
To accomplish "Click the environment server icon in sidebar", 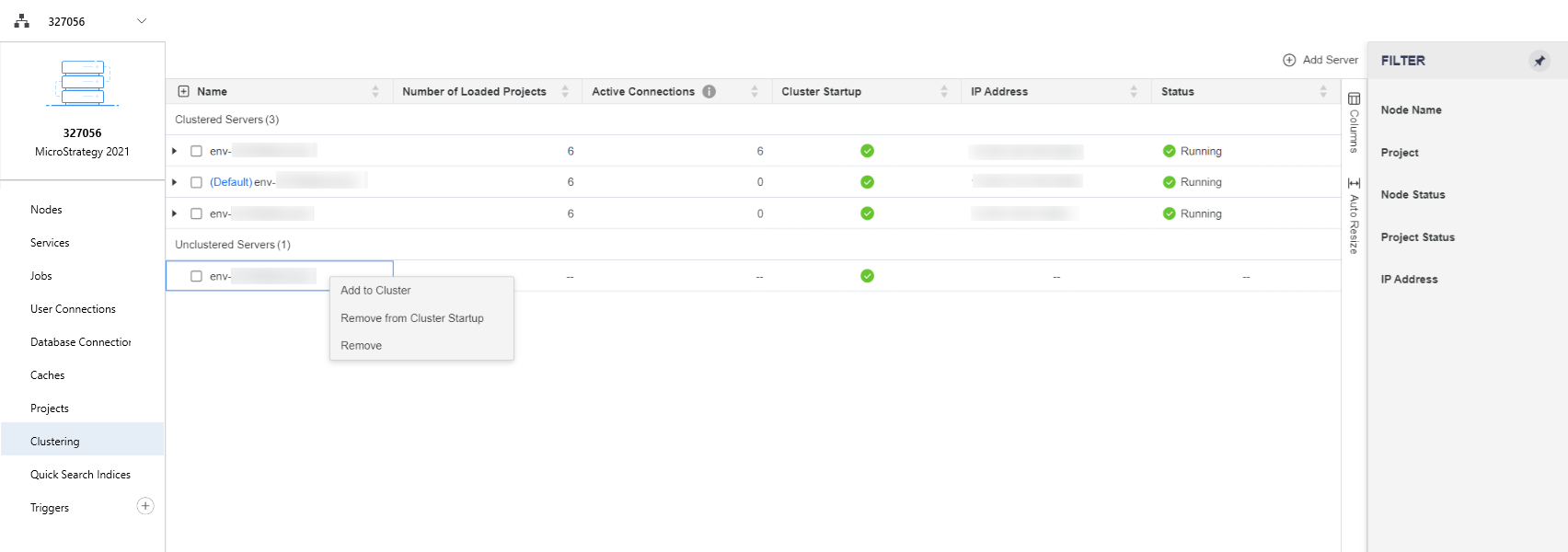I will click(82, 83).
